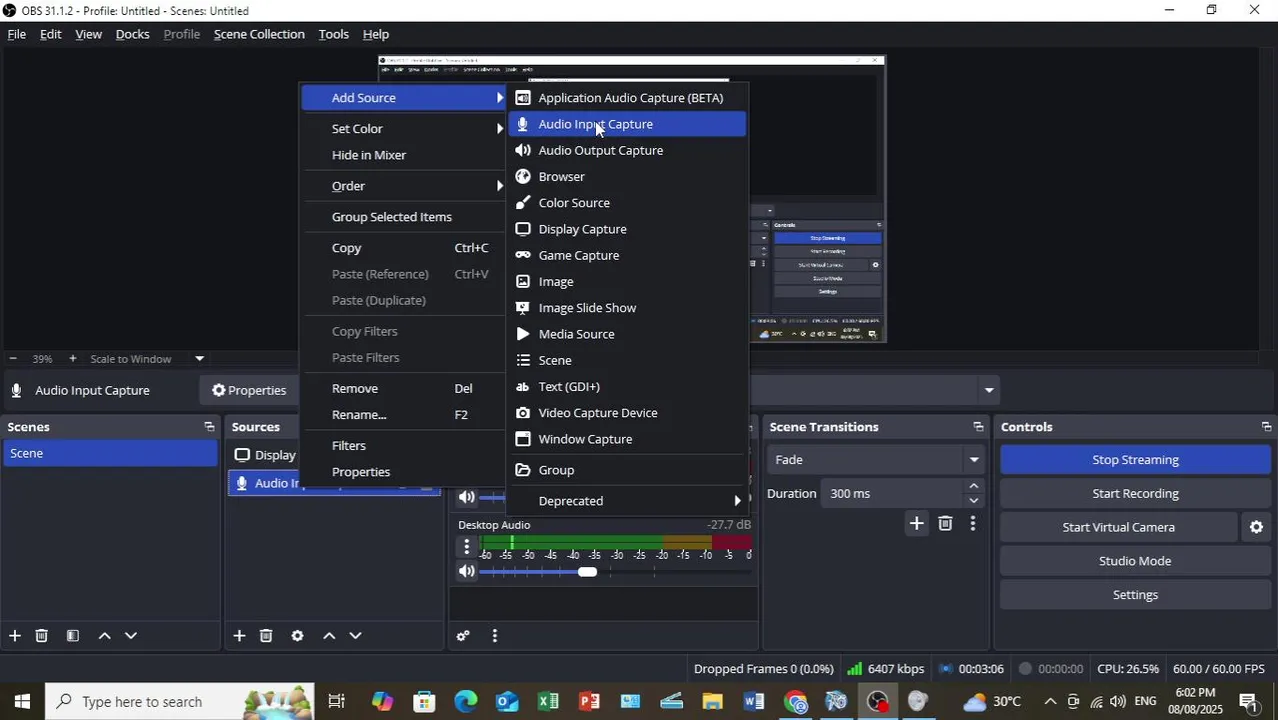
Task: Adjust the Desktop Audio volume slider
Action: (x=587, y=572)
